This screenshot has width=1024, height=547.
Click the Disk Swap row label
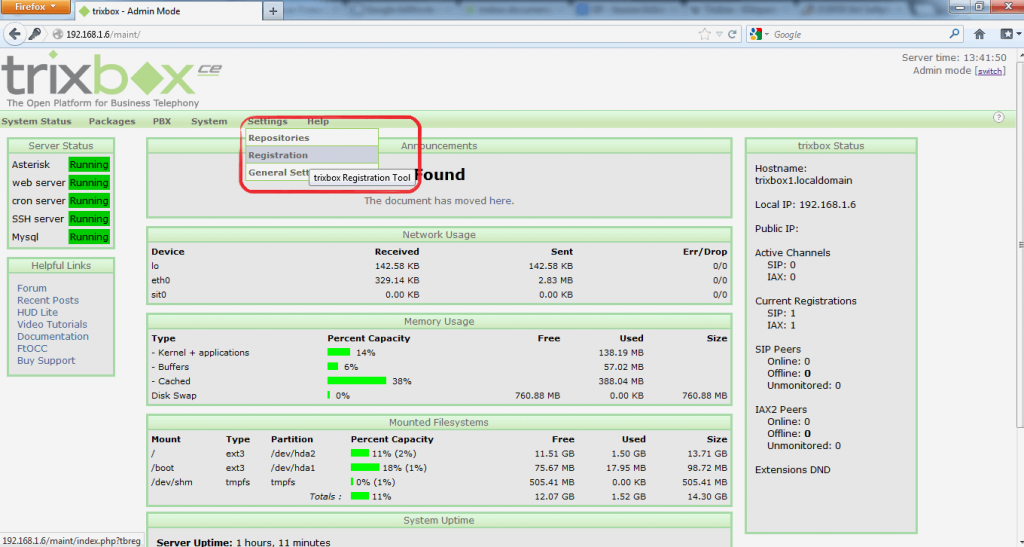click(x=174, y=396)
